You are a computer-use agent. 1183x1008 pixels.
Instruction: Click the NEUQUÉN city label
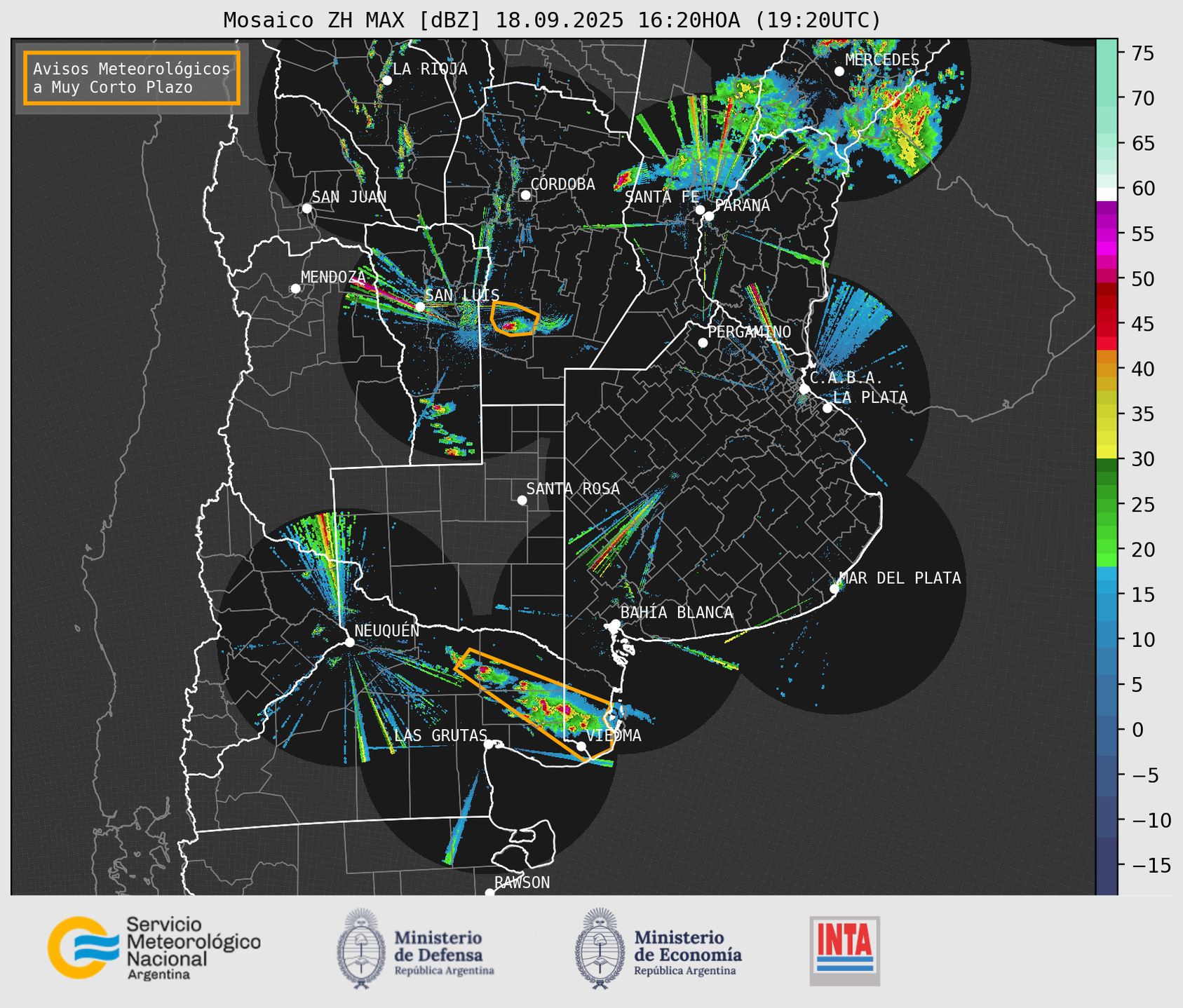[386, 630]
